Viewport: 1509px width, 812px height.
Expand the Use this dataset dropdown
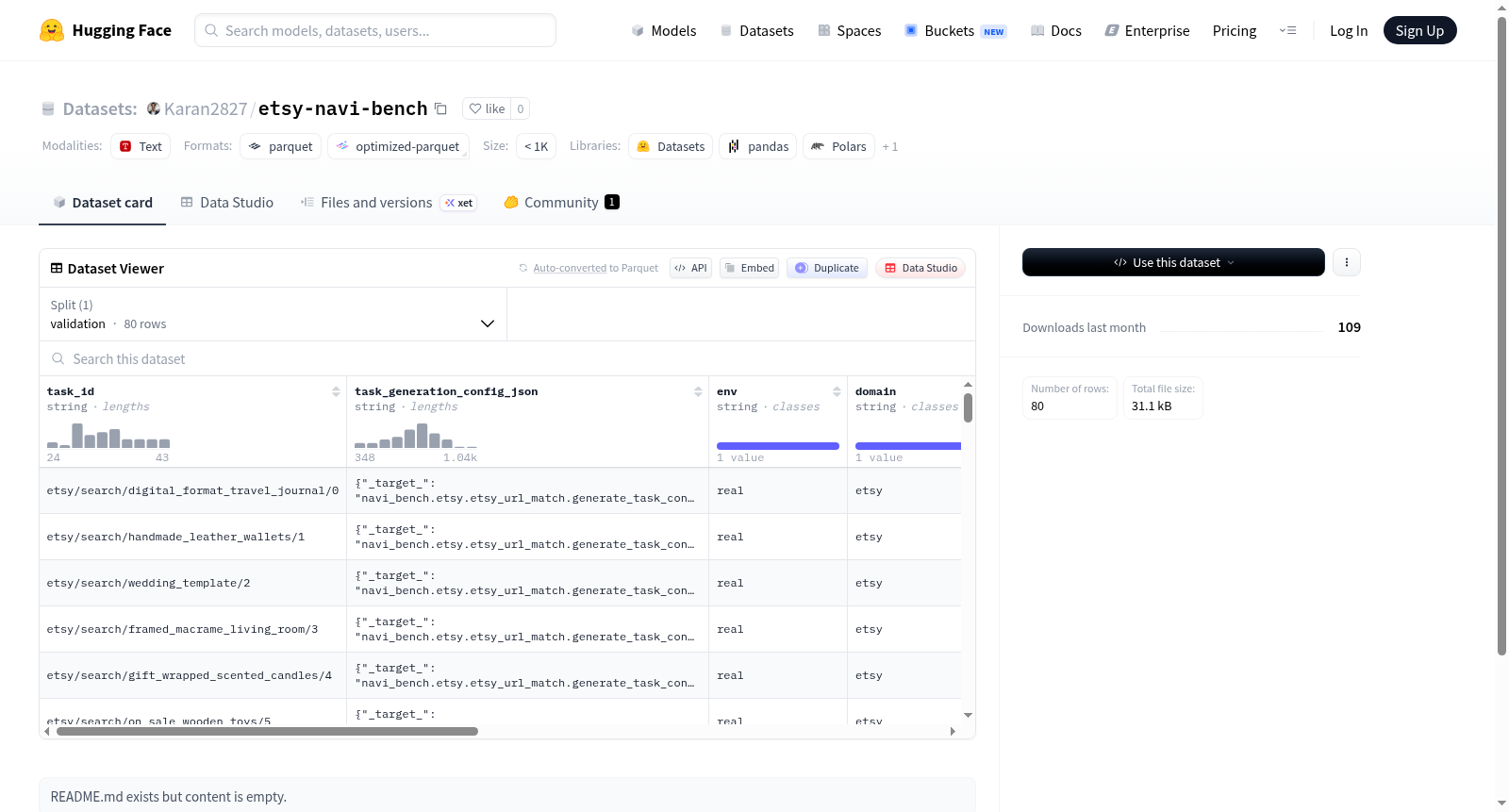click(x=1173, y=262)
